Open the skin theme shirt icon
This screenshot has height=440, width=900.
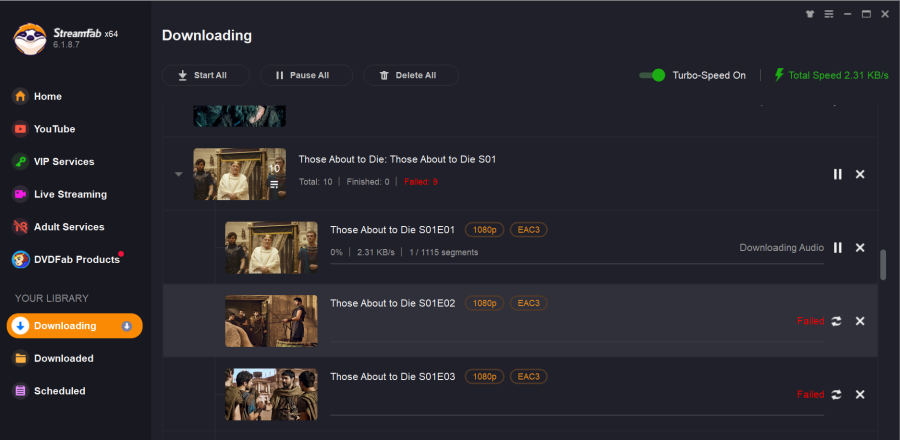pos(810,14)
